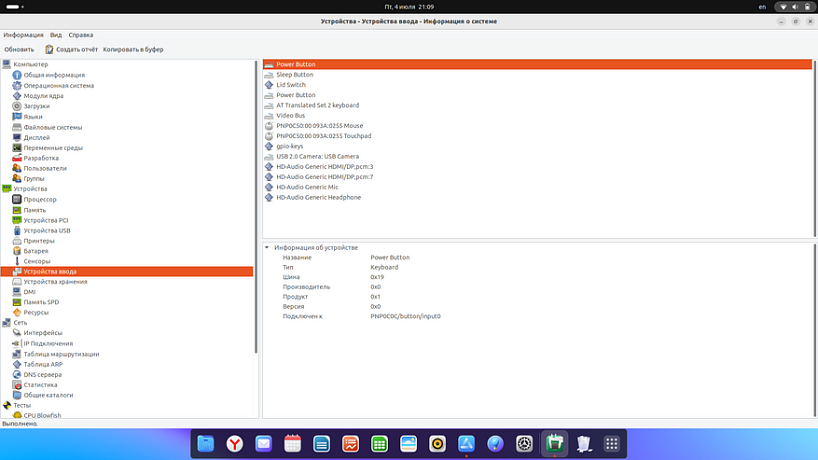Click Копировать в буфер button
The width and height of the screenshot is (818, 460).
(133, 49)
